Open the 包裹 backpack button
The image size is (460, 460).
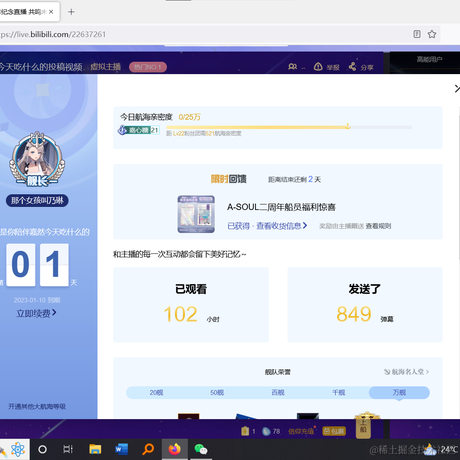point(334,431)
